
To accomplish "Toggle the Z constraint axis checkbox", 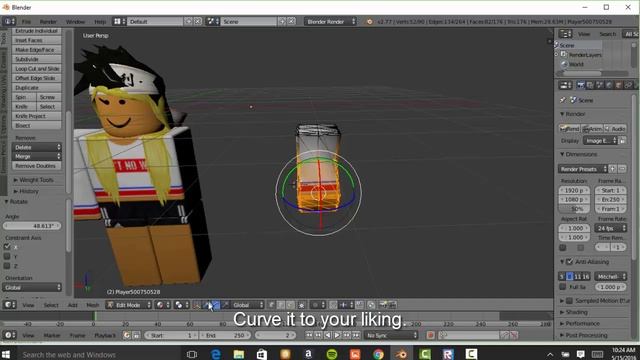I will coord(7,266).
